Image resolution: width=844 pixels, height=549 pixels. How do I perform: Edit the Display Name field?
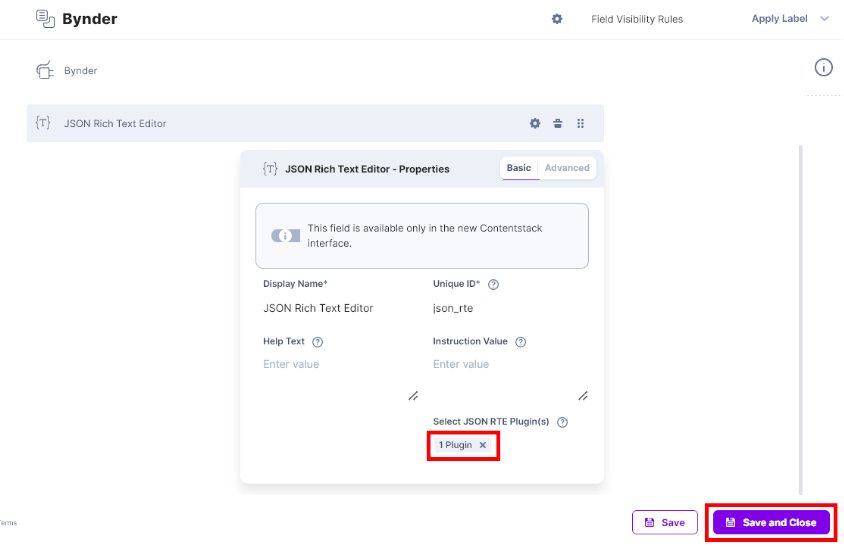pos(340,308)
